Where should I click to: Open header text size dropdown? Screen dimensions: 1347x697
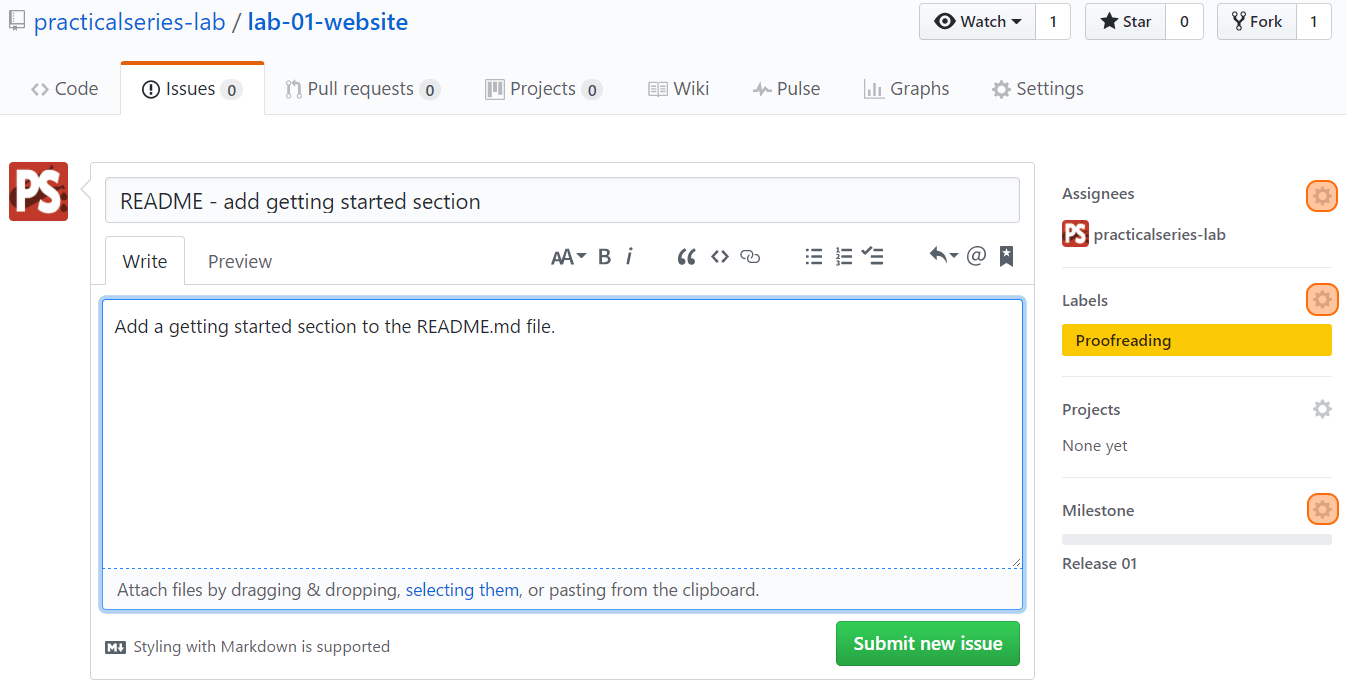[x=568, y=257]
